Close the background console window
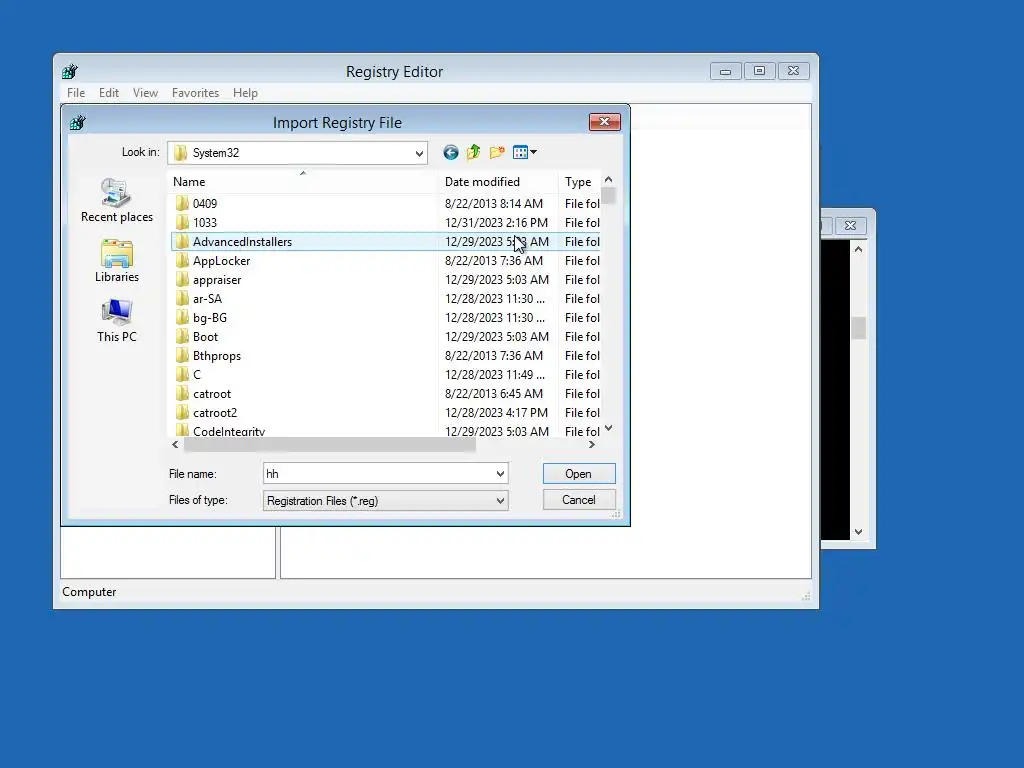The image size is (1024, 768). coord(850,225)
